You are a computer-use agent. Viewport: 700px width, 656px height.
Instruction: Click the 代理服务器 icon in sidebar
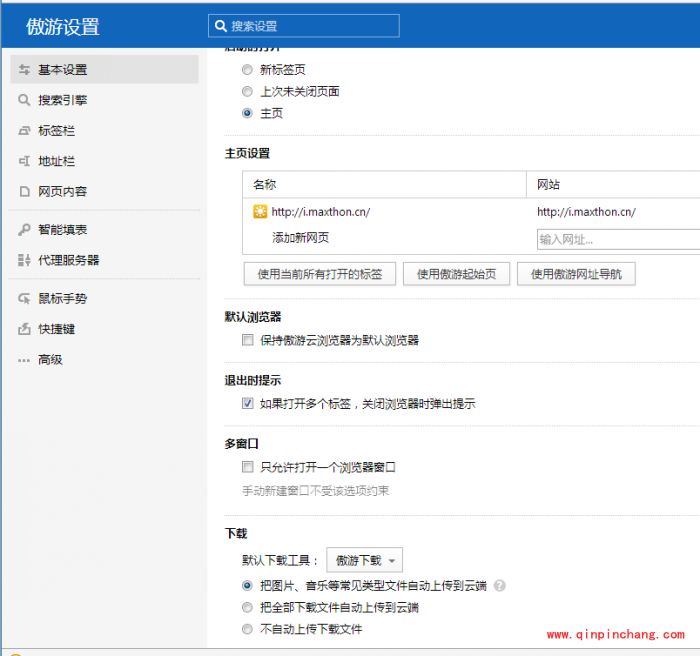click(24, 260)
